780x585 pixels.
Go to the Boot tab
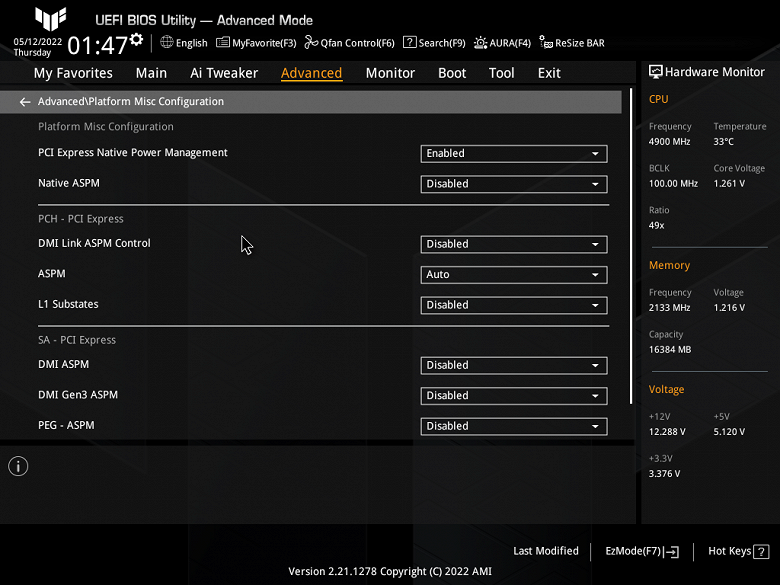(452, 73)
